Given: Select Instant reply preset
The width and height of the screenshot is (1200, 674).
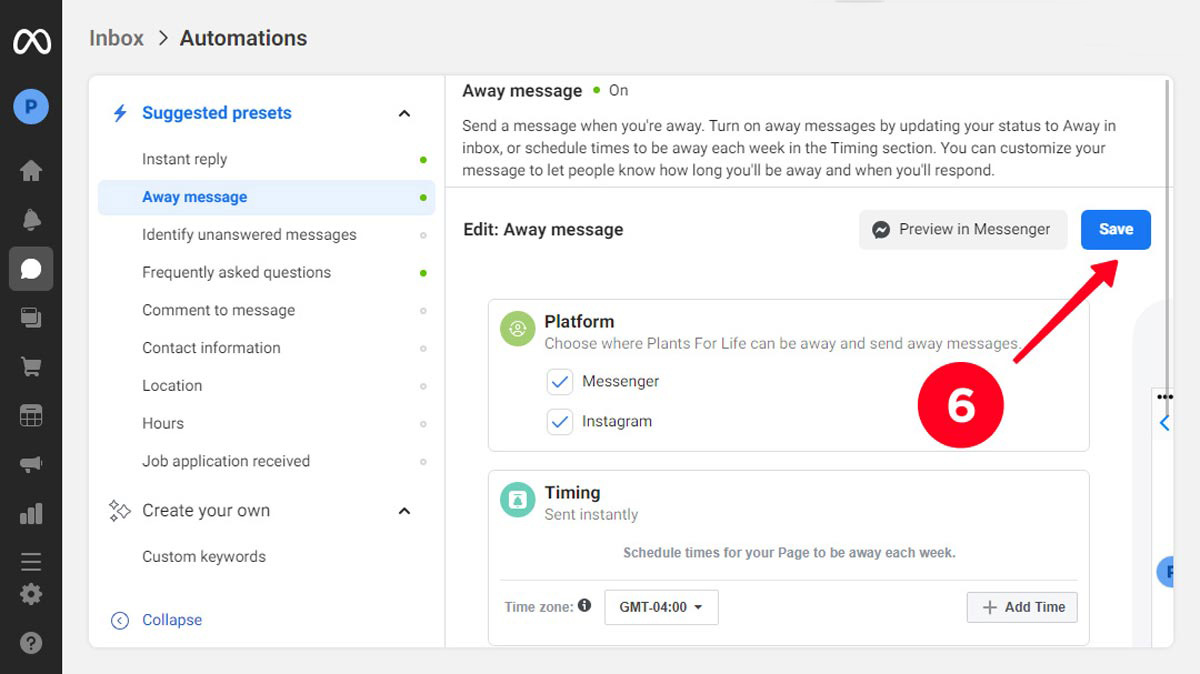Looking at the screenshot, I should pos(184,159).
